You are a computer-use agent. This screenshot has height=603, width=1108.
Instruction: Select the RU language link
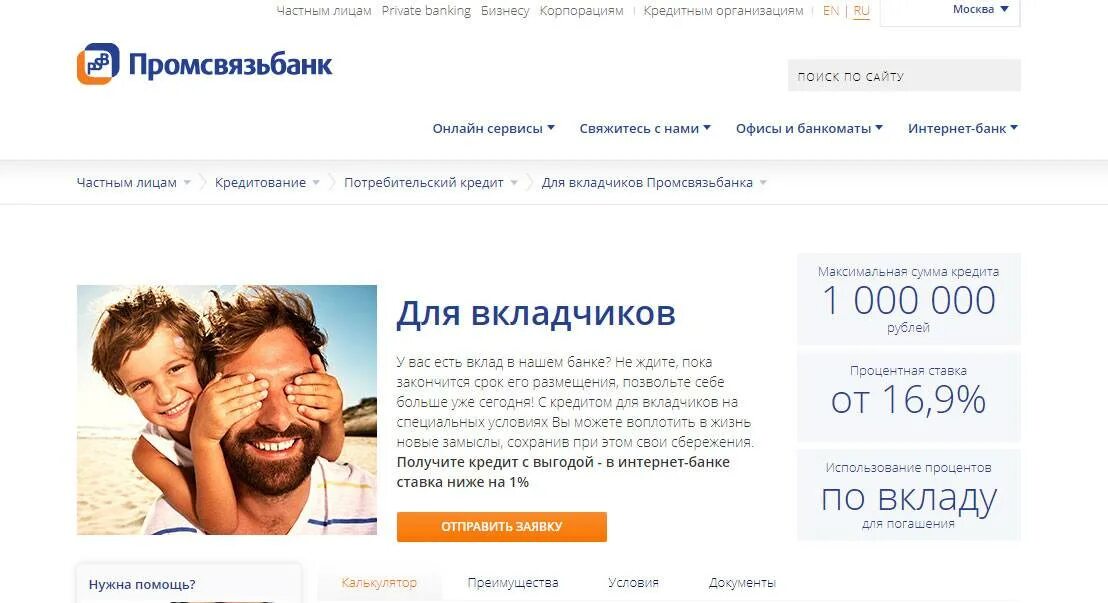[x=861, y=11]
